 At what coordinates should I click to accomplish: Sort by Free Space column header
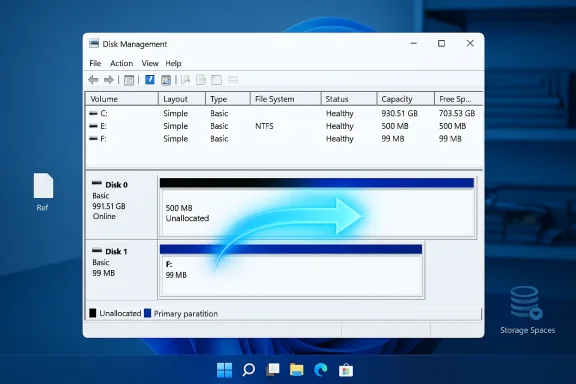(458, 99)
